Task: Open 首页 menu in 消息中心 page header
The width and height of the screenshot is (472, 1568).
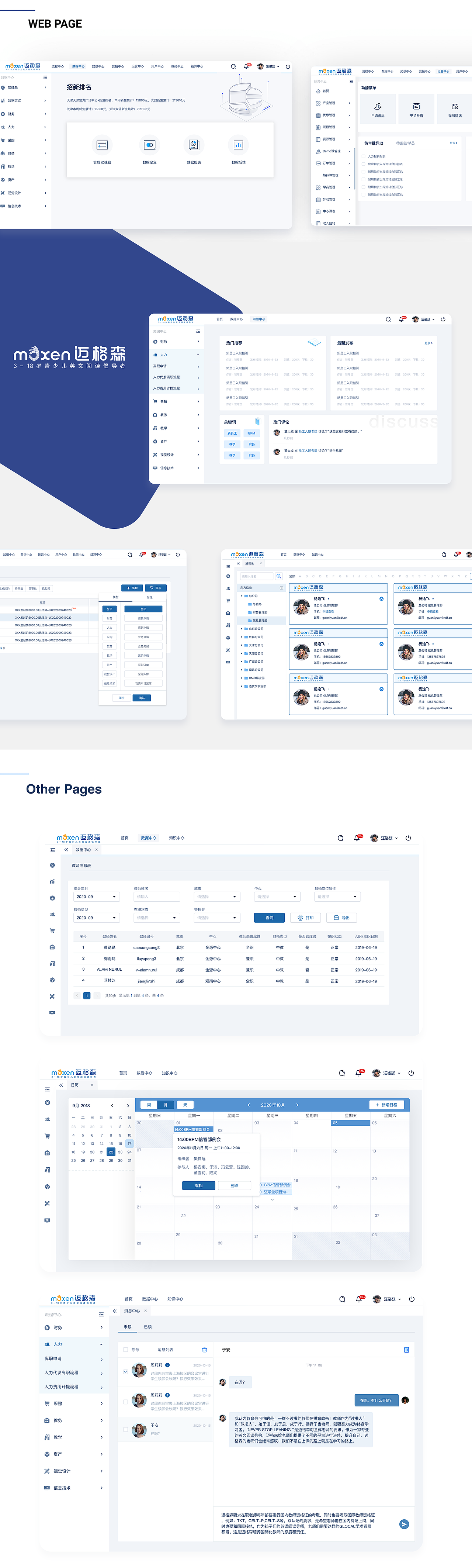Action: pos(128,1299)
